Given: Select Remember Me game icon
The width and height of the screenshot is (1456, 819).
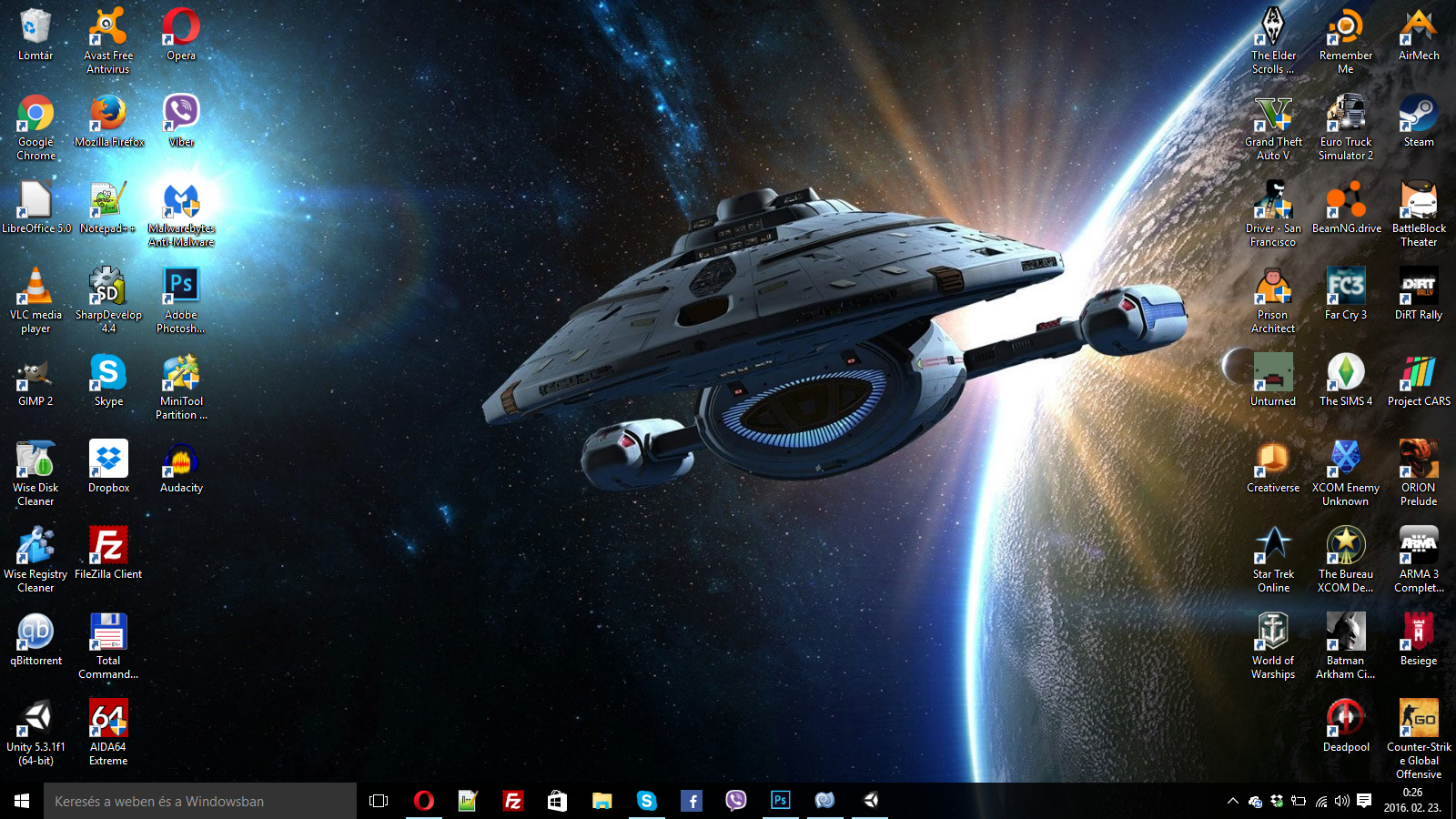Looking at the screenshot, I should tap(1346, 41).
